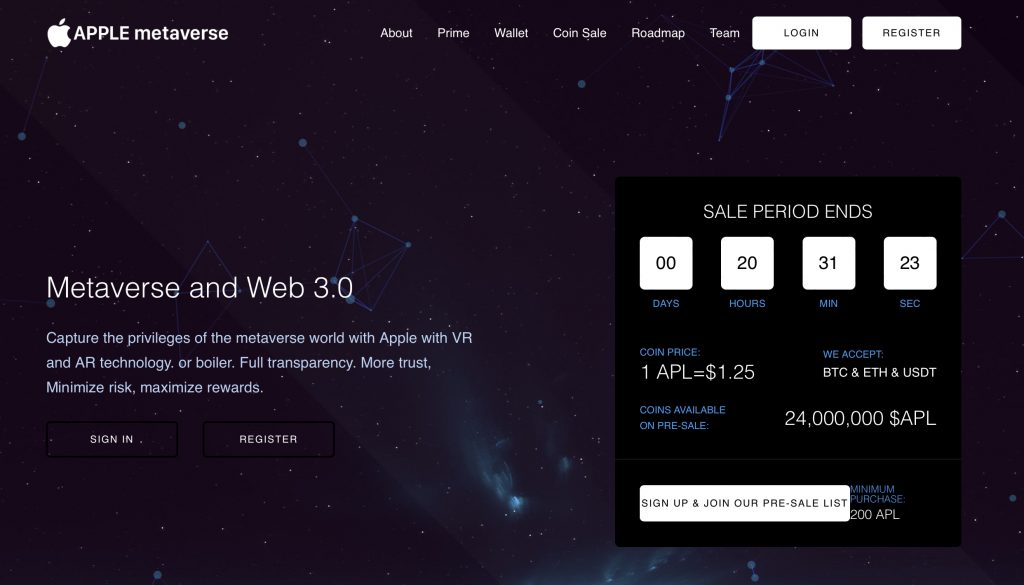The height and width of the screenshot is (585, 1024).
Task: Click the 24,000,000 $APL amount
Action: 860,418
